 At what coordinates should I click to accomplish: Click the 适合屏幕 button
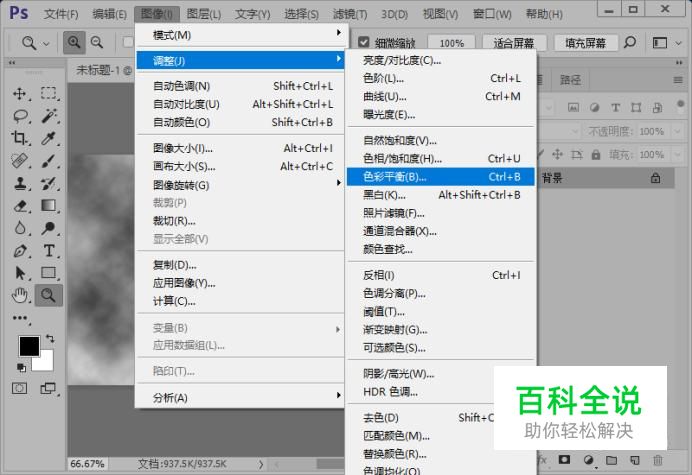coord(514,43)
